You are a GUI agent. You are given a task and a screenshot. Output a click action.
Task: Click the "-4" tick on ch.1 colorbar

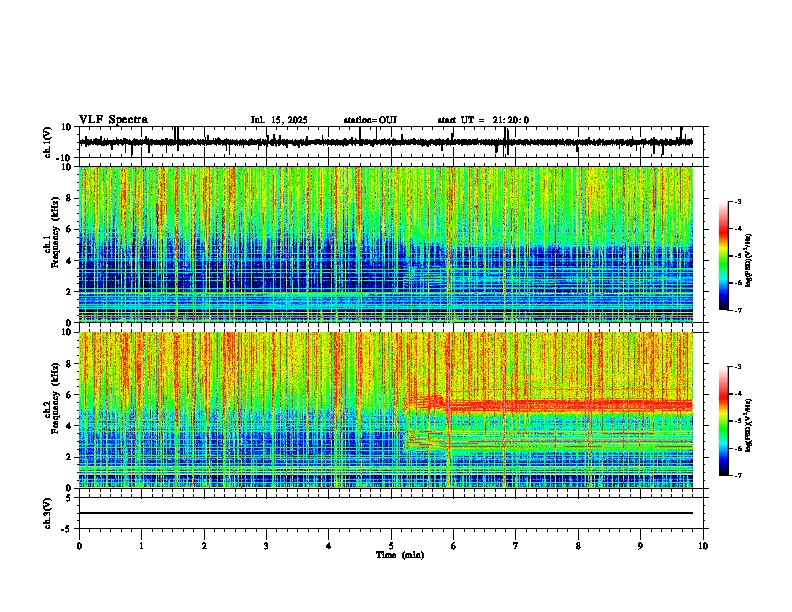point(737,229)
